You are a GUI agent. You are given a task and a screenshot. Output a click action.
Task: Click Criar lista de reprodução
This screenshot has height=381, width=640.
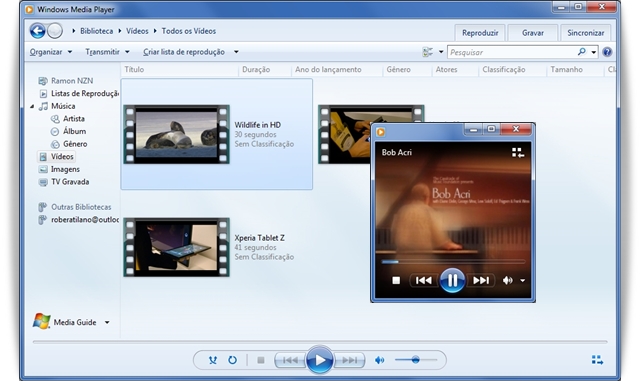(184, 52)
